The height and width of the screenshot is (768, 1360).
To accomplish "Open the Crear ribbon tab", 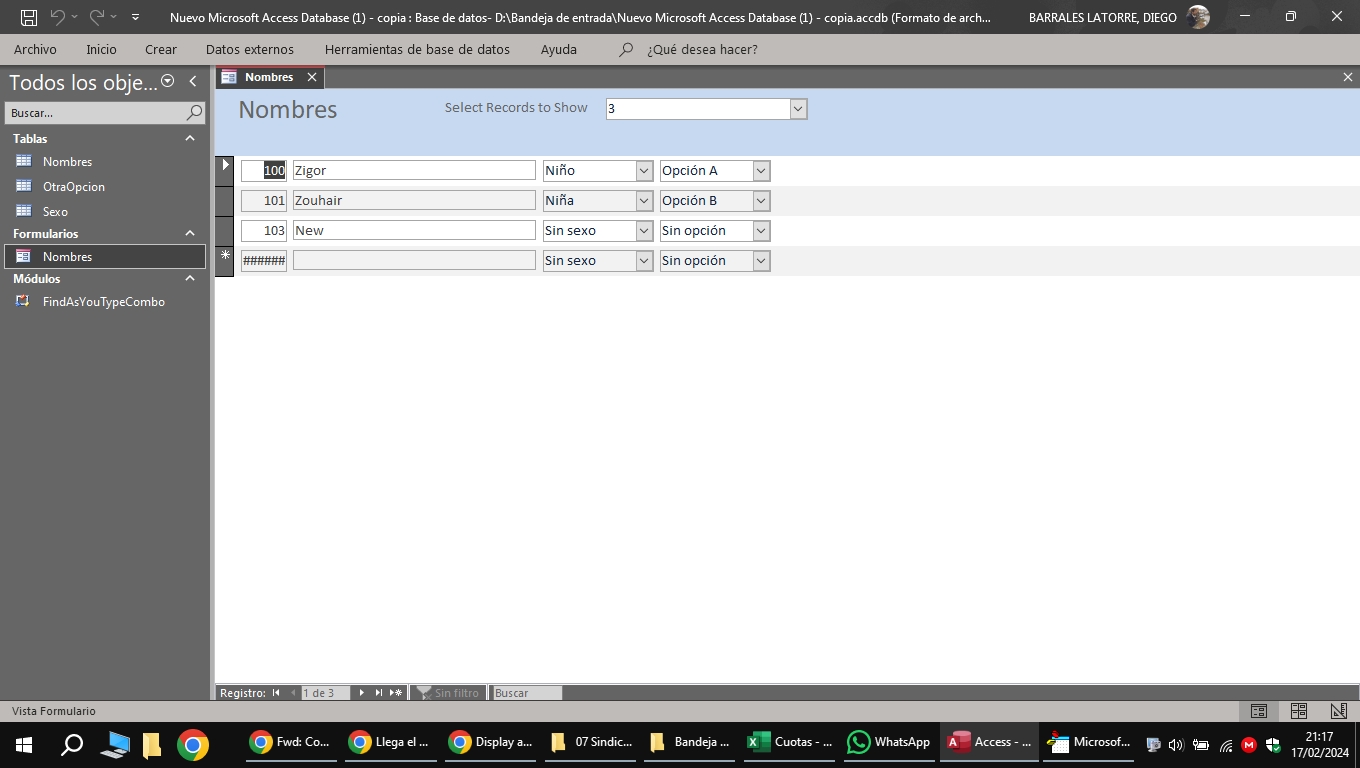I will [x=161, y=49].
